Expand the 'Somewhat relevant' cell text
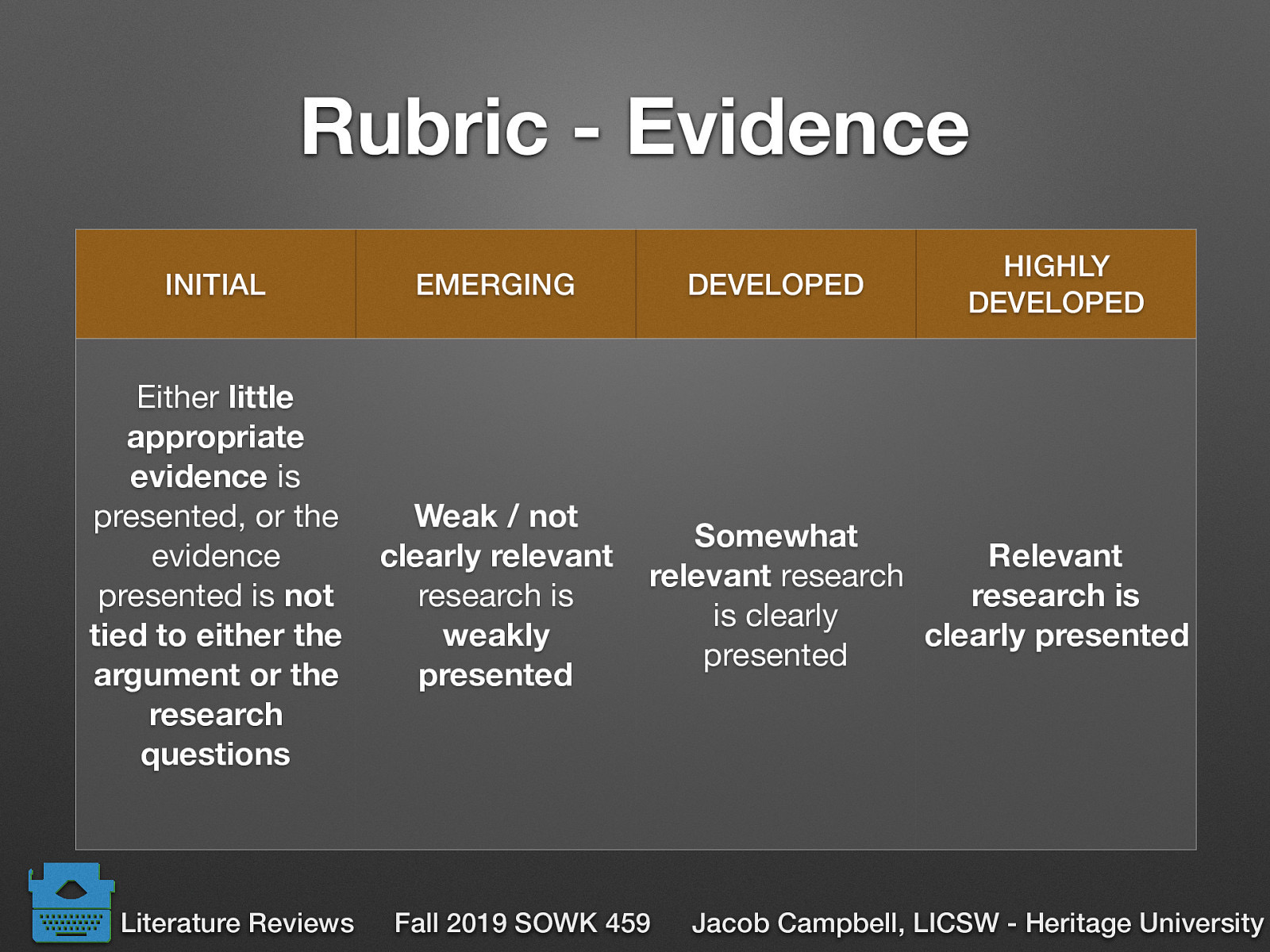This screenshot has width=1270, height=952. pos(776,595)
